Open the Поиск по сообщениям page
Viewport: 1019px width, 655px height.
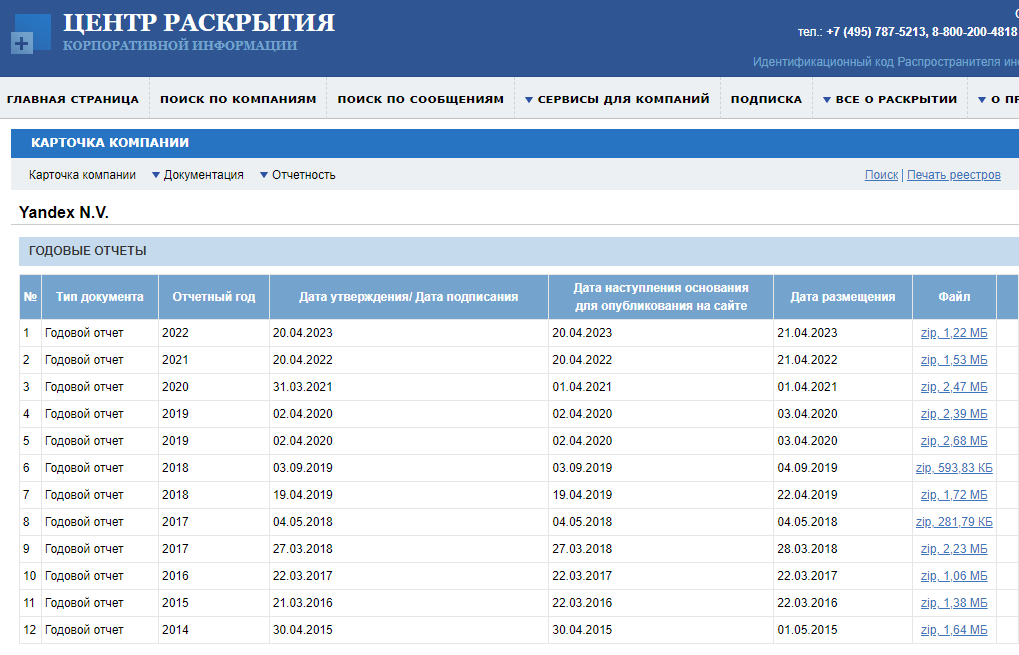pyautogui.click(x=420, y=99)
